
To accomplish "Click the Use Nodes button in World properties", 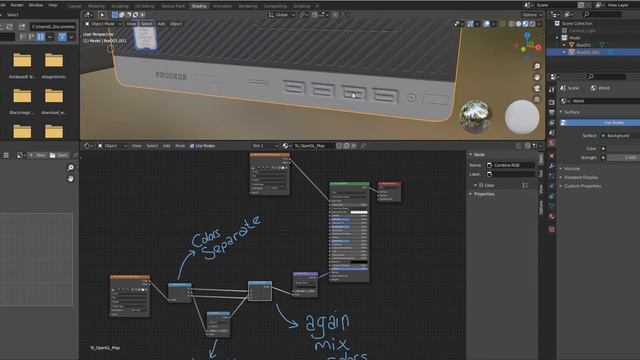I will click(600, 122).
